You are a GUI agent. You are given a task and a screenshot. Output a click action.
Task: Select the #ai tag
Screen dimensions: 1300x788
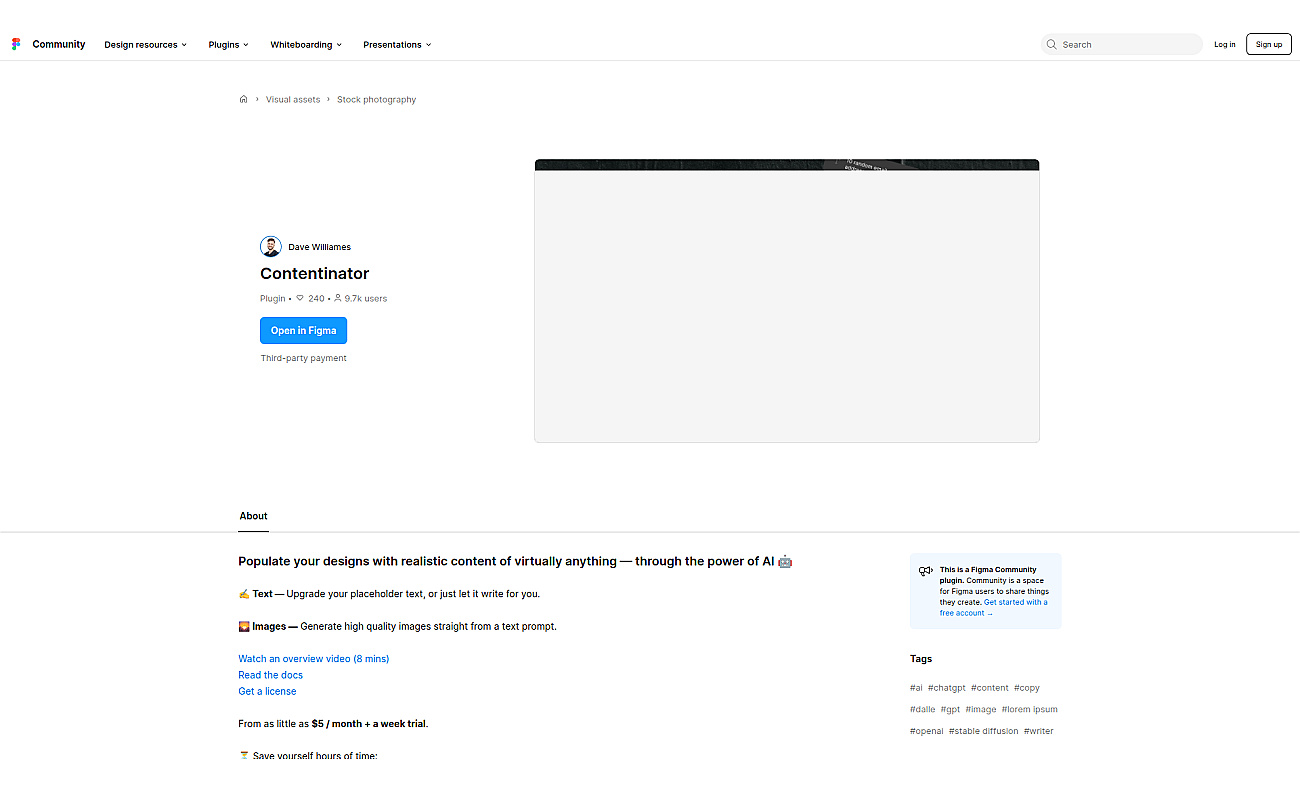(916, 688)
